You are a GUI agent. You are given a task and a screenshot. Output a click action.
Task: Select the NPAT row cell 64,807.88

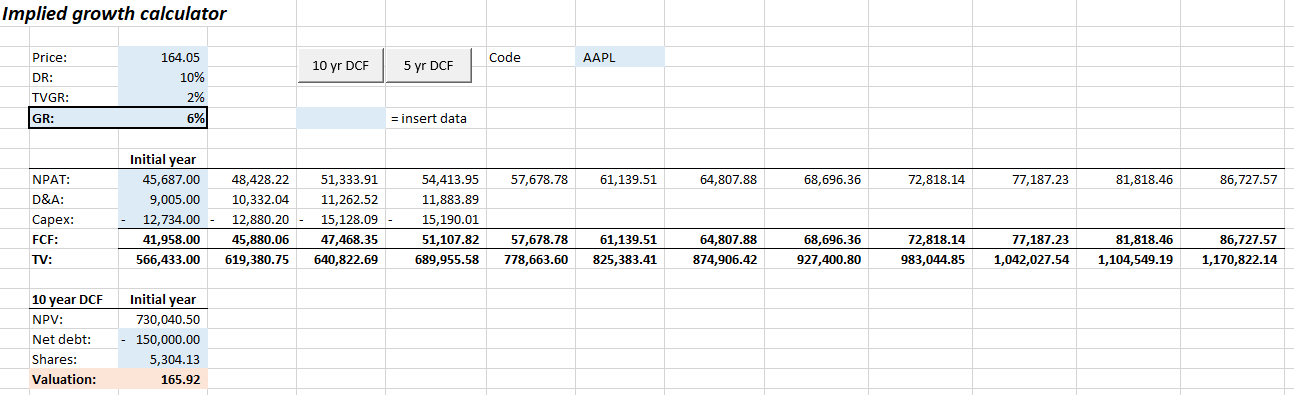click(x=714, y=180)
